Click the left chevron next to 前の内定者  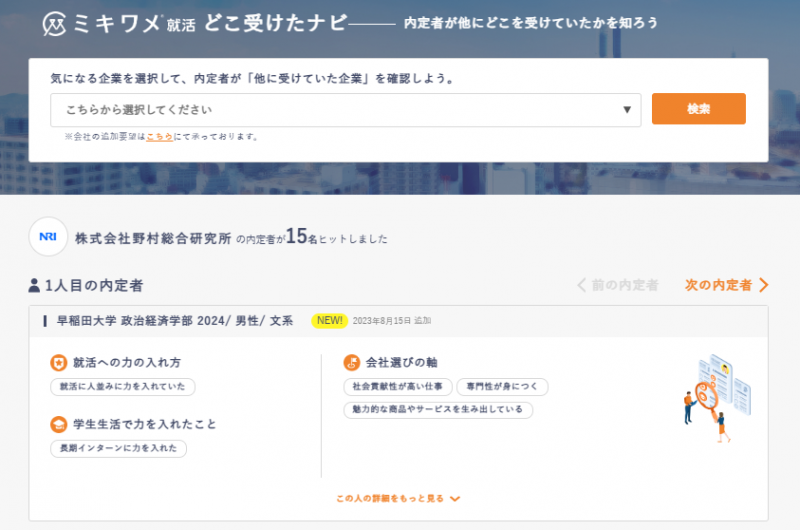coord(582,285)
